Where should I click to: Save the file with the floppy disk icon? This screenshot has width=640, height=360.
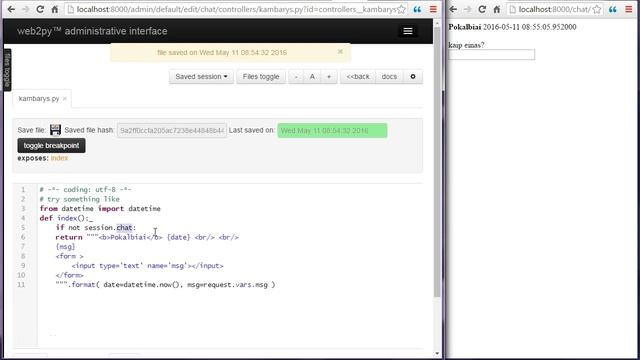(x=55, y=130)
